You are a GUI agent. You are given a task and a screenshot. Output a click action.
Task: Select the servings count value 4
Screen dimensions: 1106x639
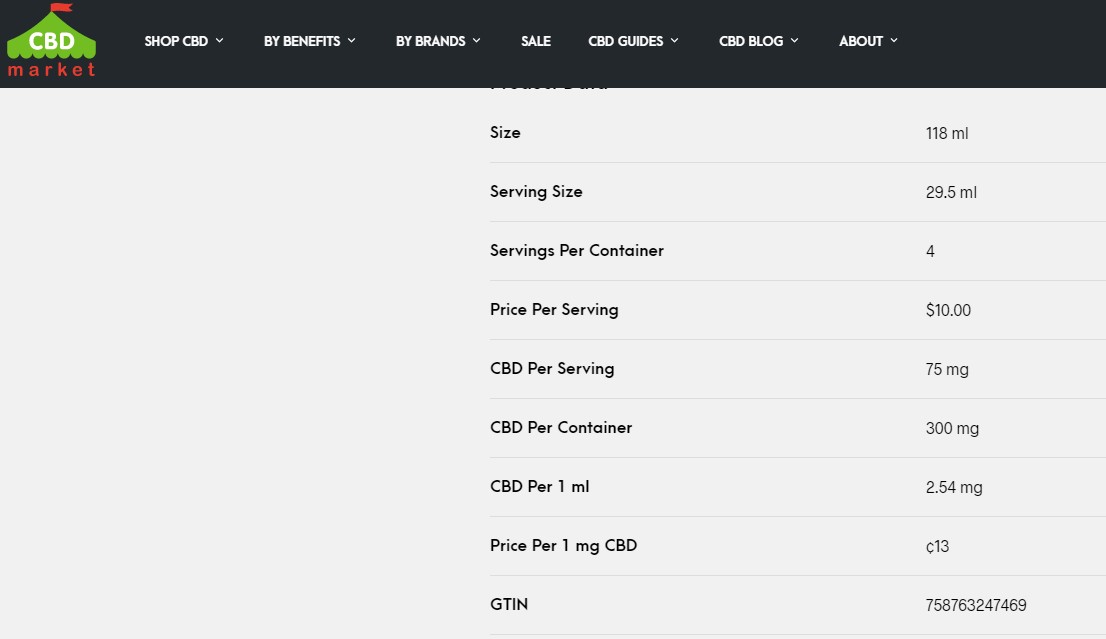(x=930, y=252)
